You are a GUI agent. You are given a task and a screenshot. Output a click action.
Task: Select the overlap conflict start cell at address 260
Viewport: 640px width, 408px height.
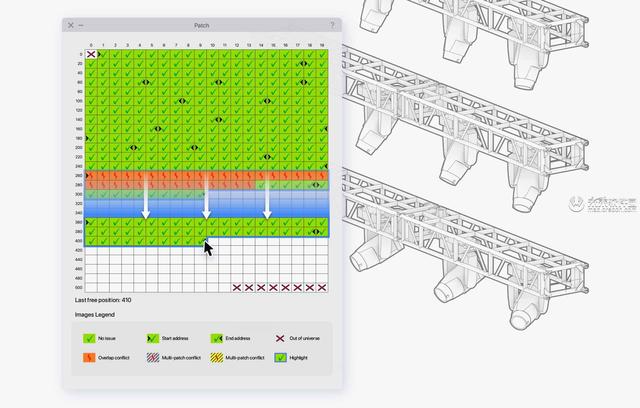coord(91,176)
